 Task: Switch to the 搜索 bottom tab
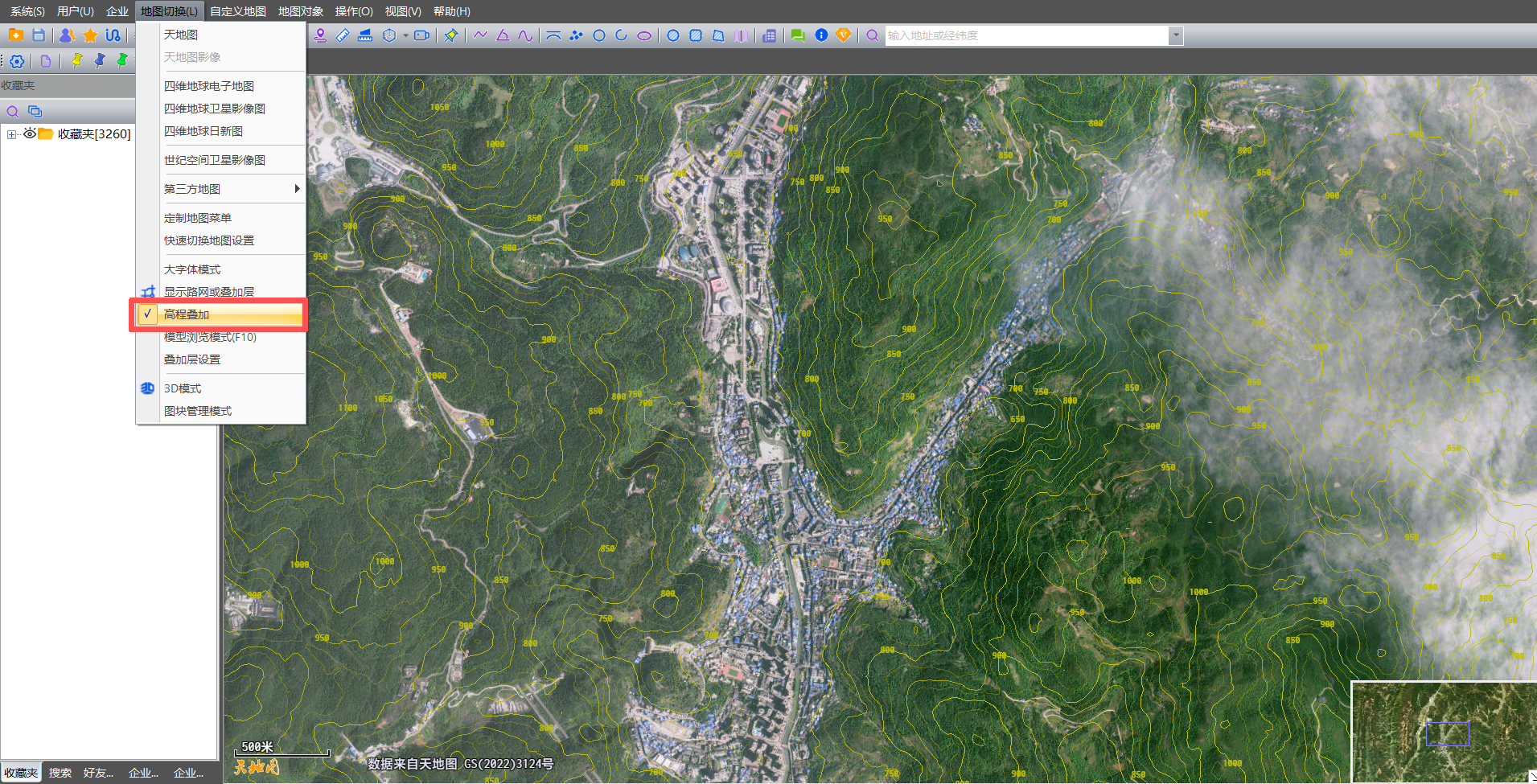pos(60,773)
